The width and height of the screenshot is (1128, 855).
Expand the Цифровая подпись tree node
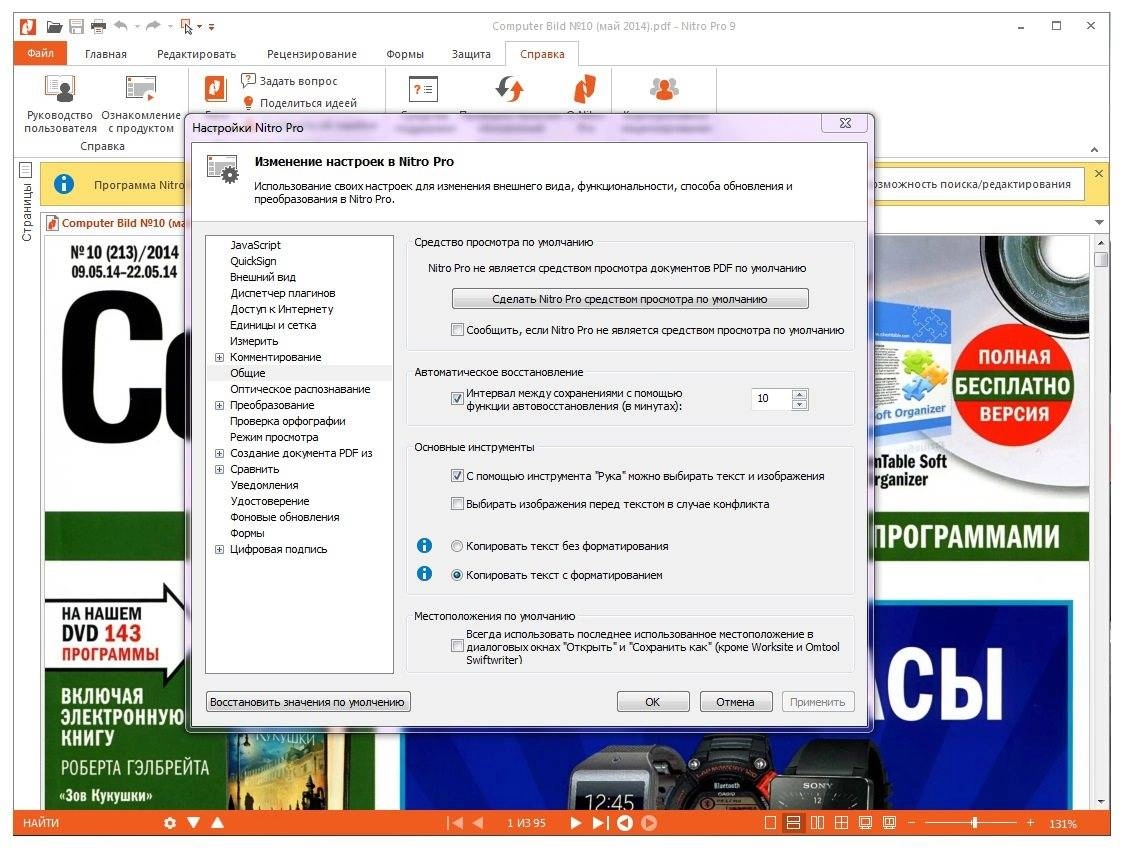(219, 549)
